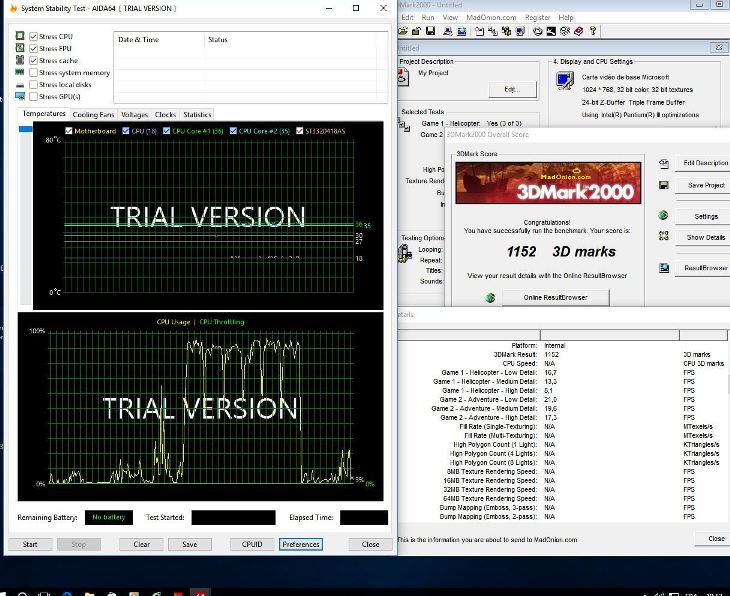Image resolution: width=730 pixels, height=596 pixels.
Task: Click the Stress local disks drive icon
Action: tap(20, 85)
